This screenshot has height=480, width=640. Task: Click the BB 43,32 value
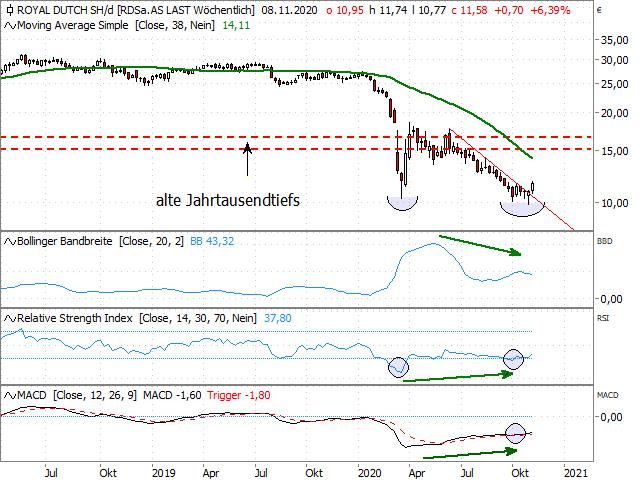212,241
